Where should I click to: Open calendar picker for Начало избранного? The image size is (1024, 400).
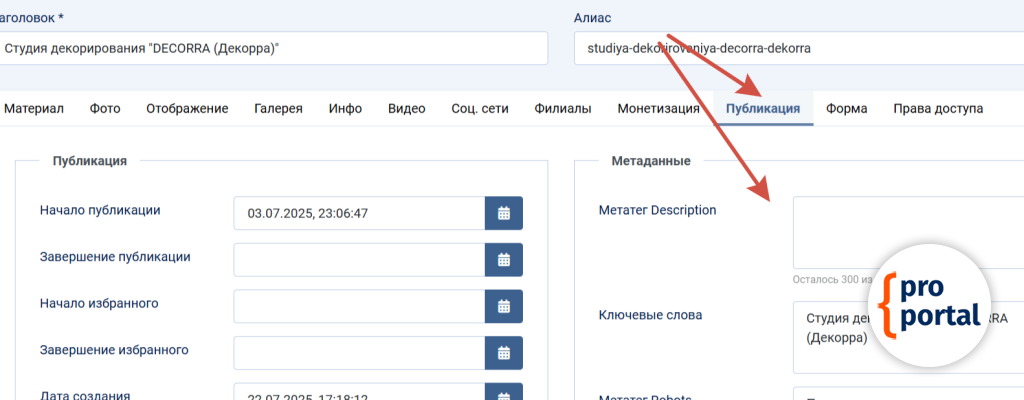[504, 306]
